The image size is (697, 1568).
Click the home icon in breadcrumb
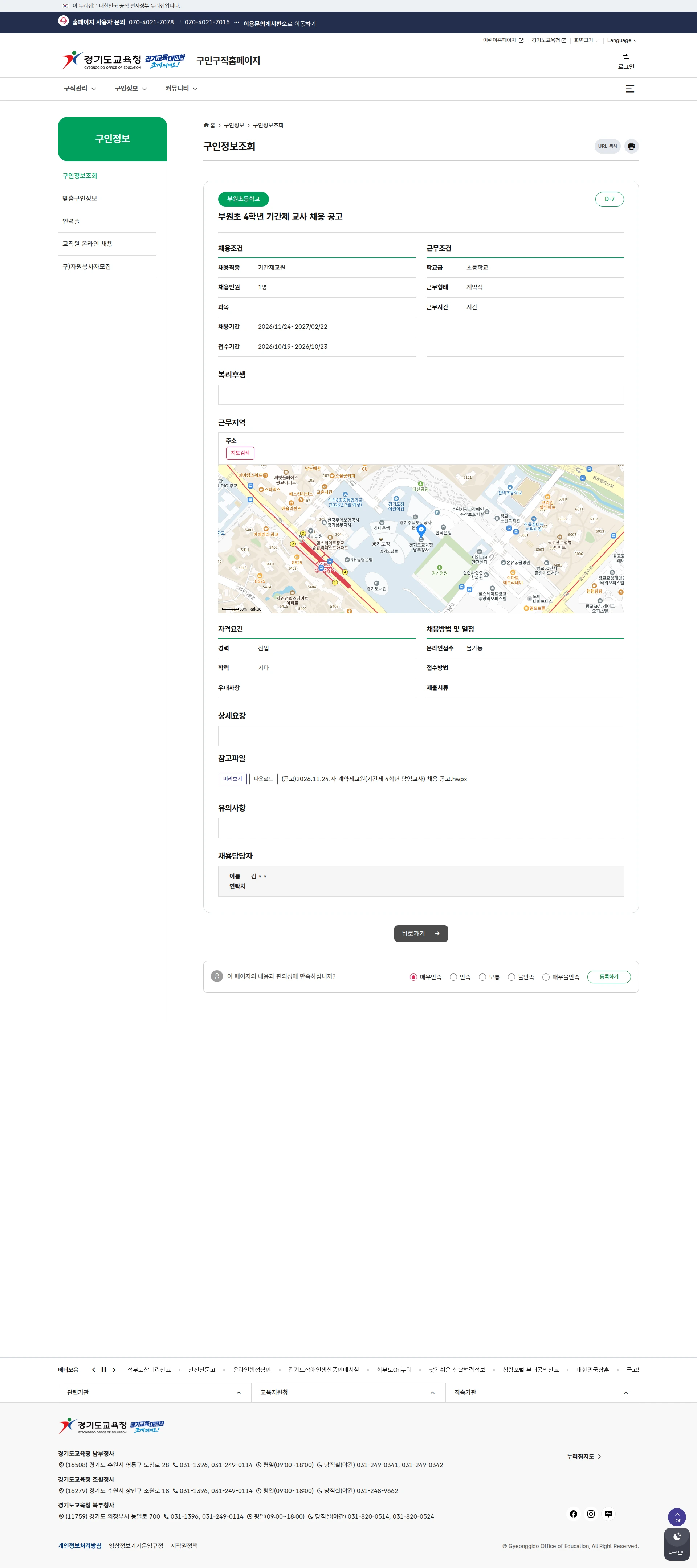(x=206, y=125)
